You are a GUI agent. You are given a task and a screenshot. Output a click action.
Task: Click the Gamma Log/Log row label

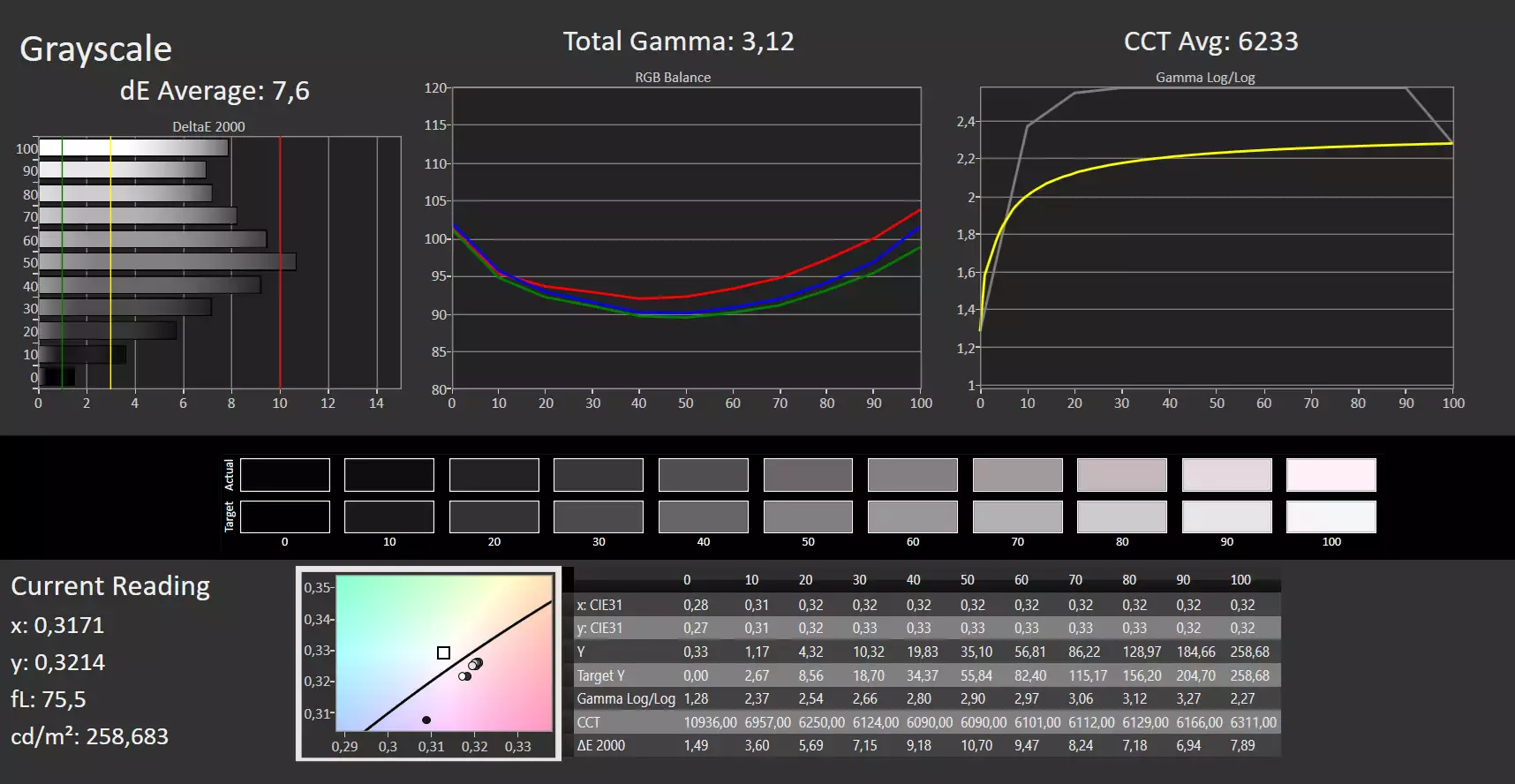pos(626,698)
